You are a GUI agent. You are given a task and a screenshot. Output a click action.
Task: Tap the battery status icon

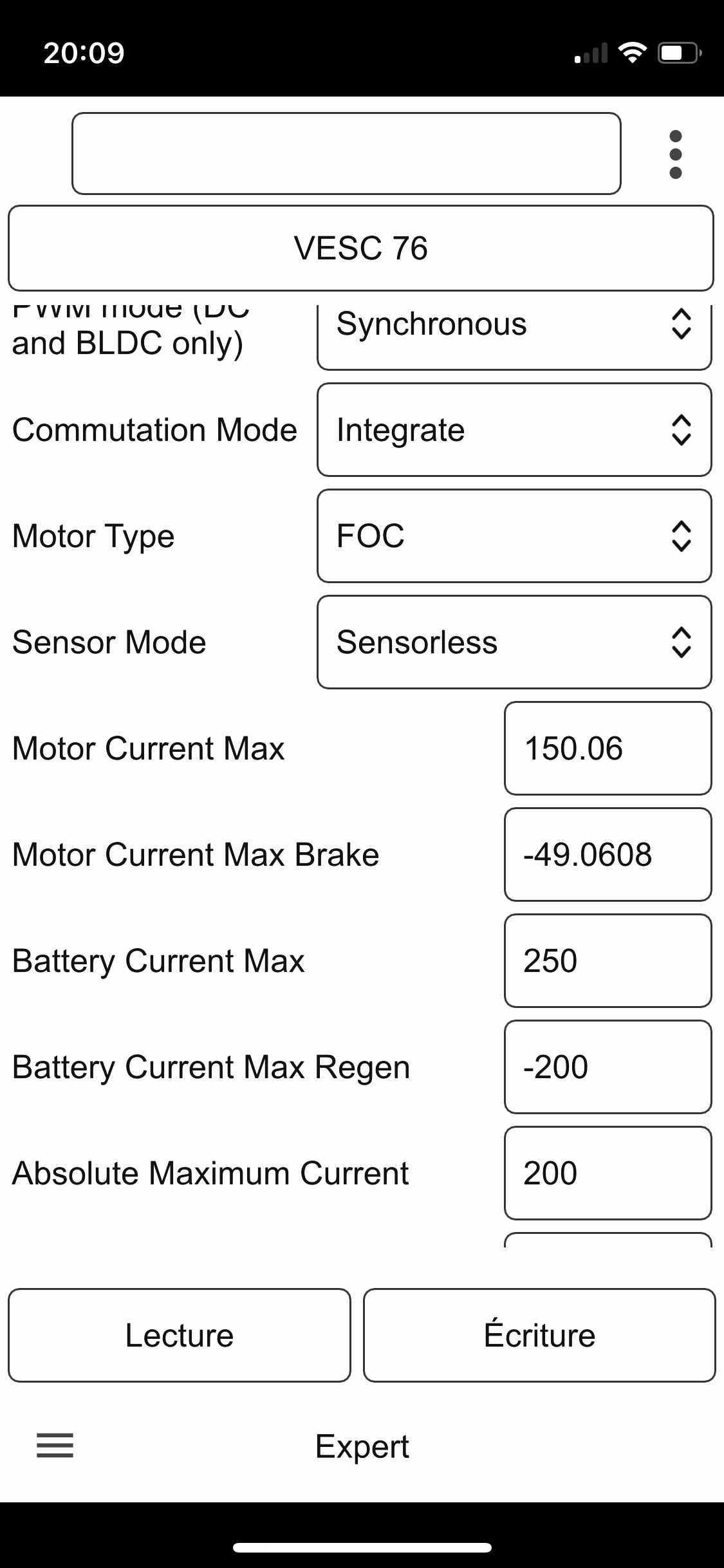679,53
